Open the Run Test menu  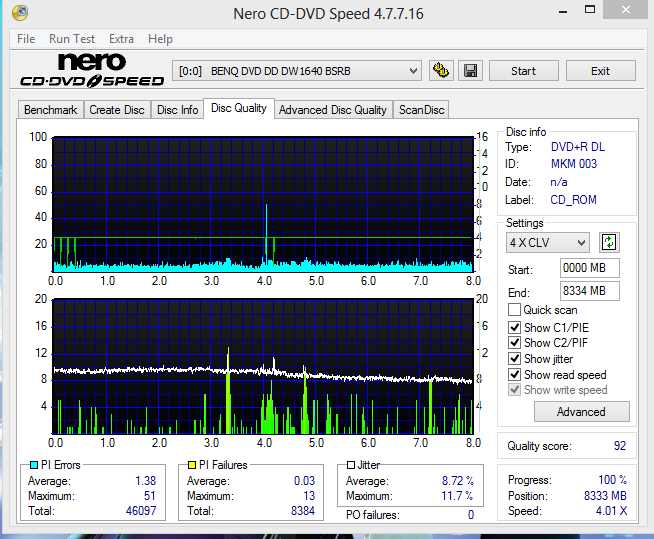tap(72, 39)
